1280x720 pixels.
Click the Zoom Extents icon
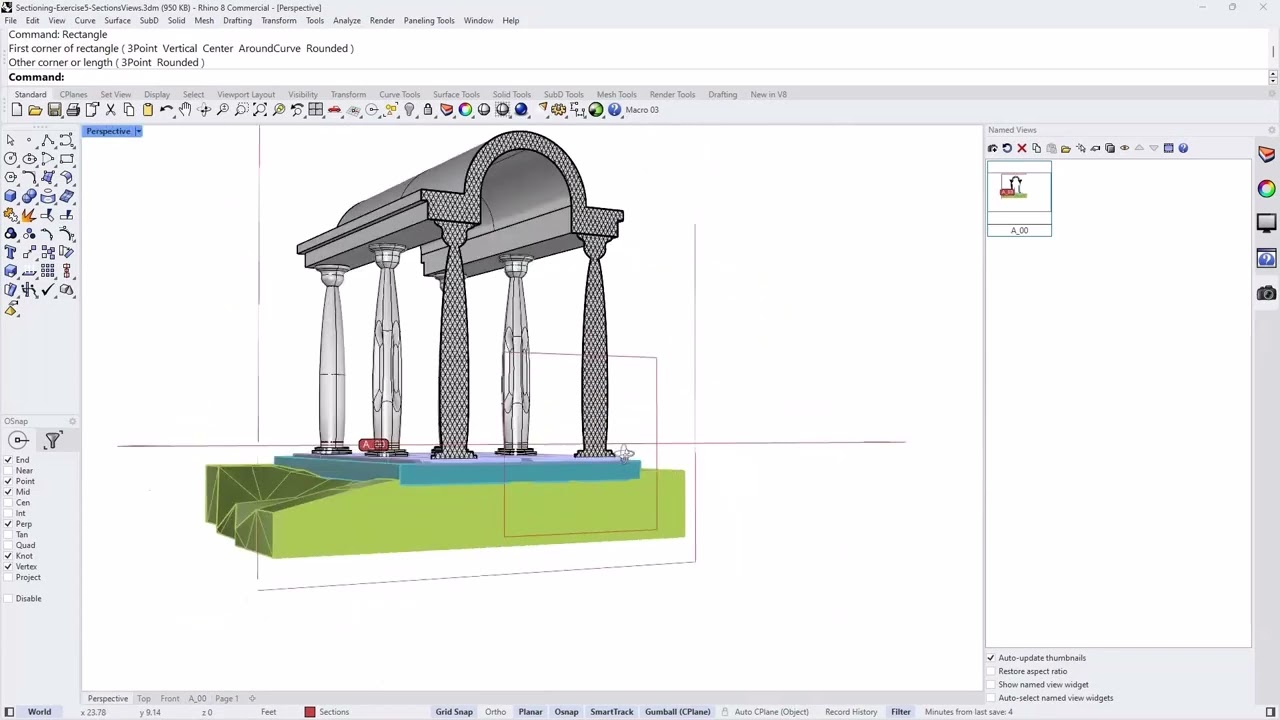click(x=260, y=110)
